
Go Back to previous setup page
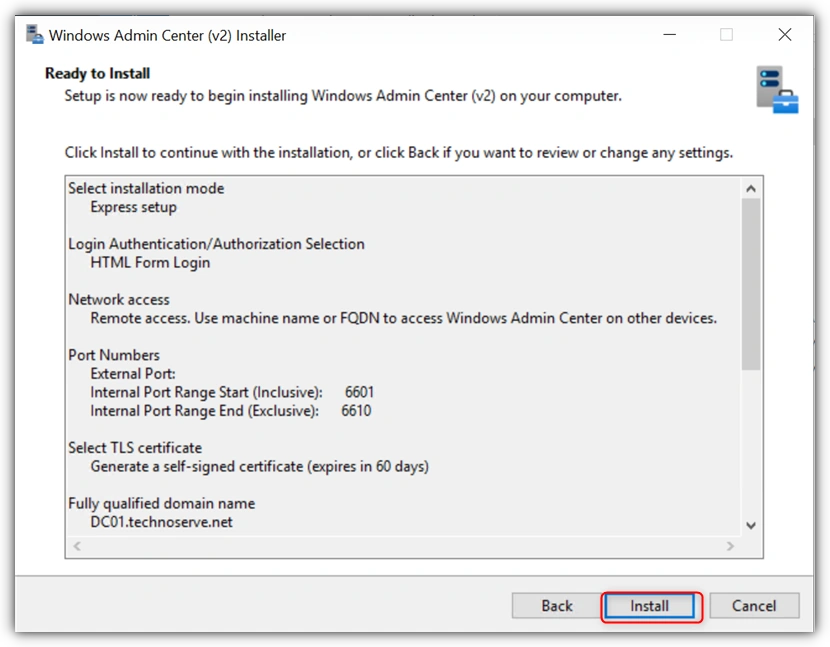click(x=557, y=605)
